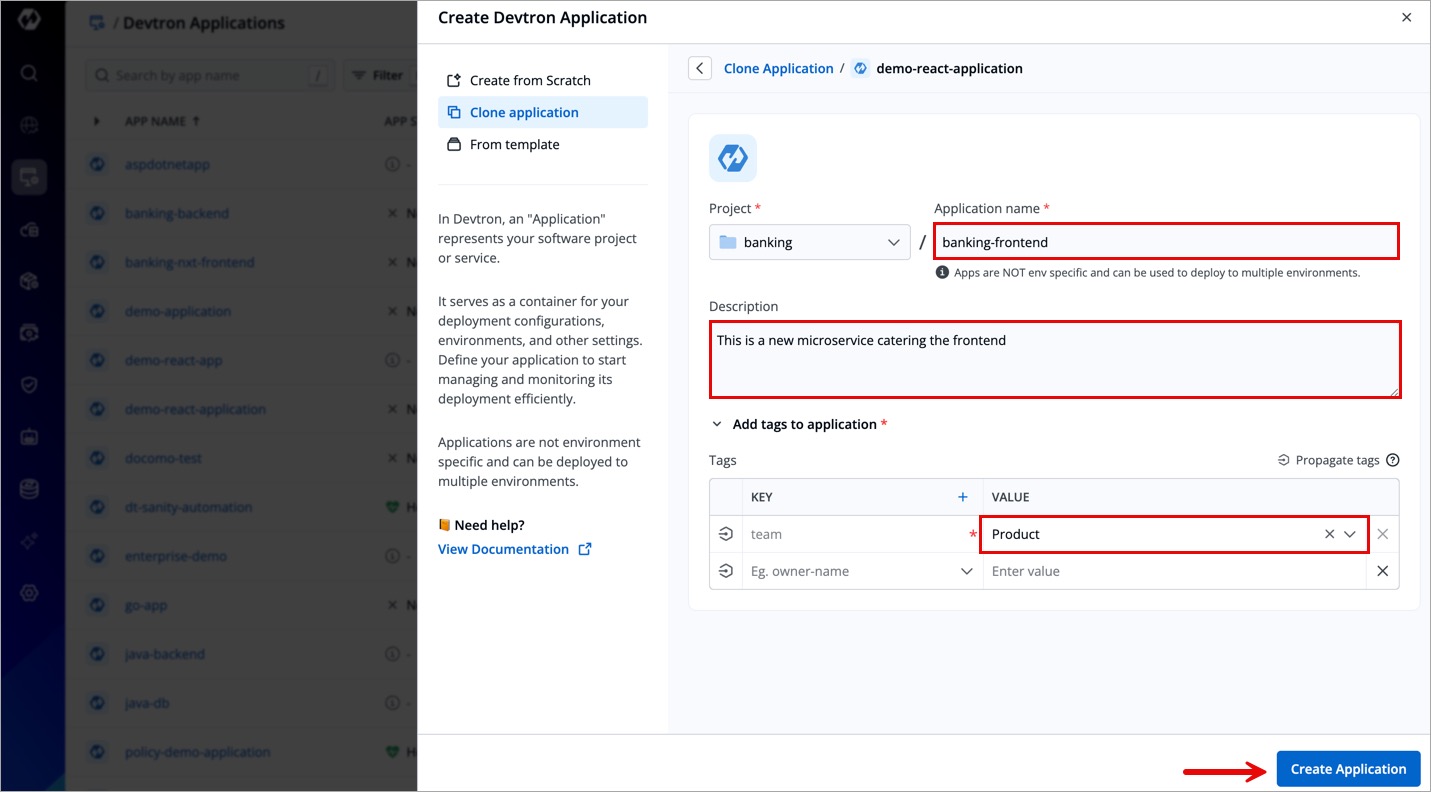
Task: Toggle propagate on the empty tag row
Action: point(726,571)
